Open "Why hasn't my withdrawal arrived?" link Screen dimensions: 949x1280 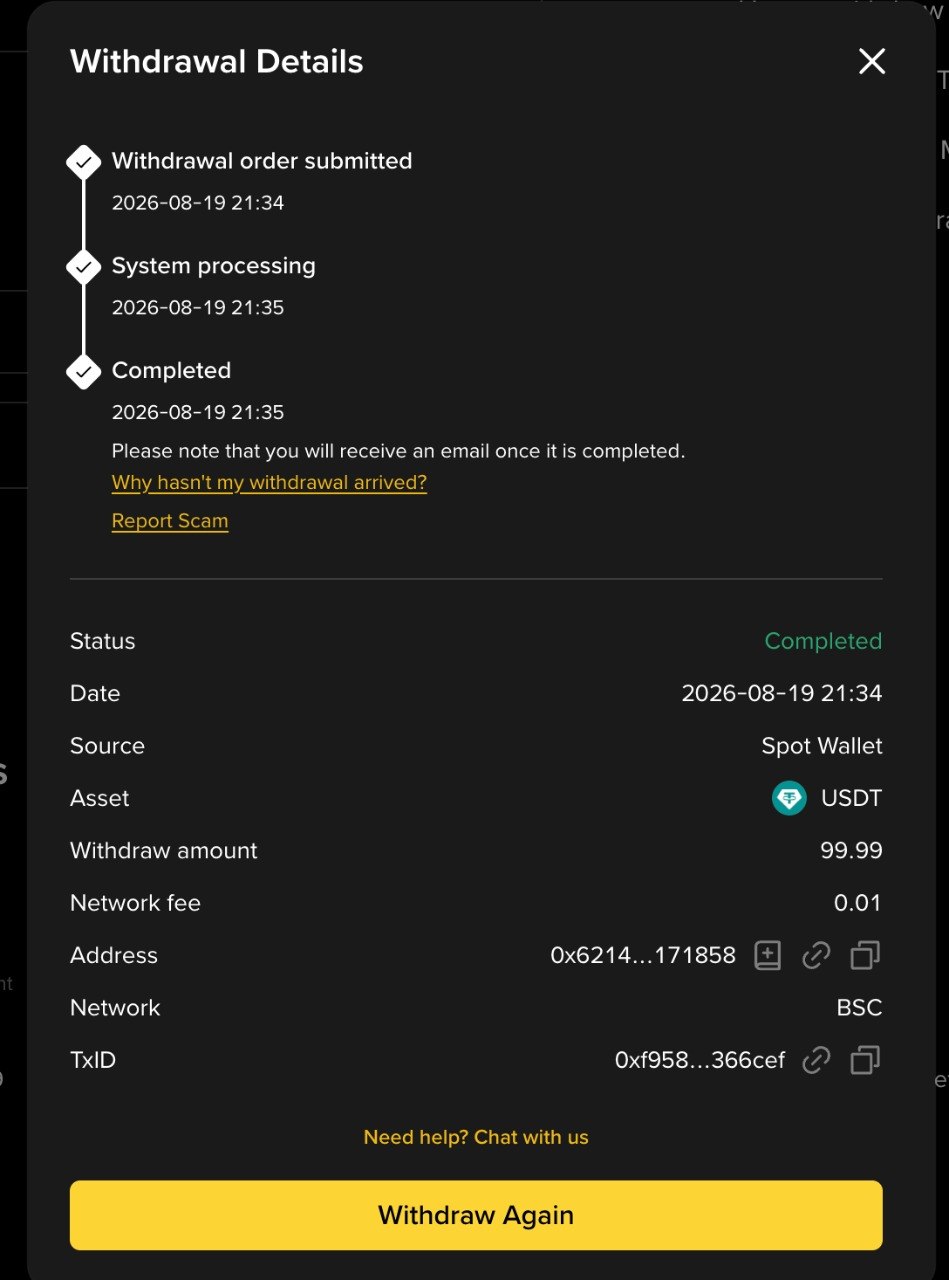point(269,483)
